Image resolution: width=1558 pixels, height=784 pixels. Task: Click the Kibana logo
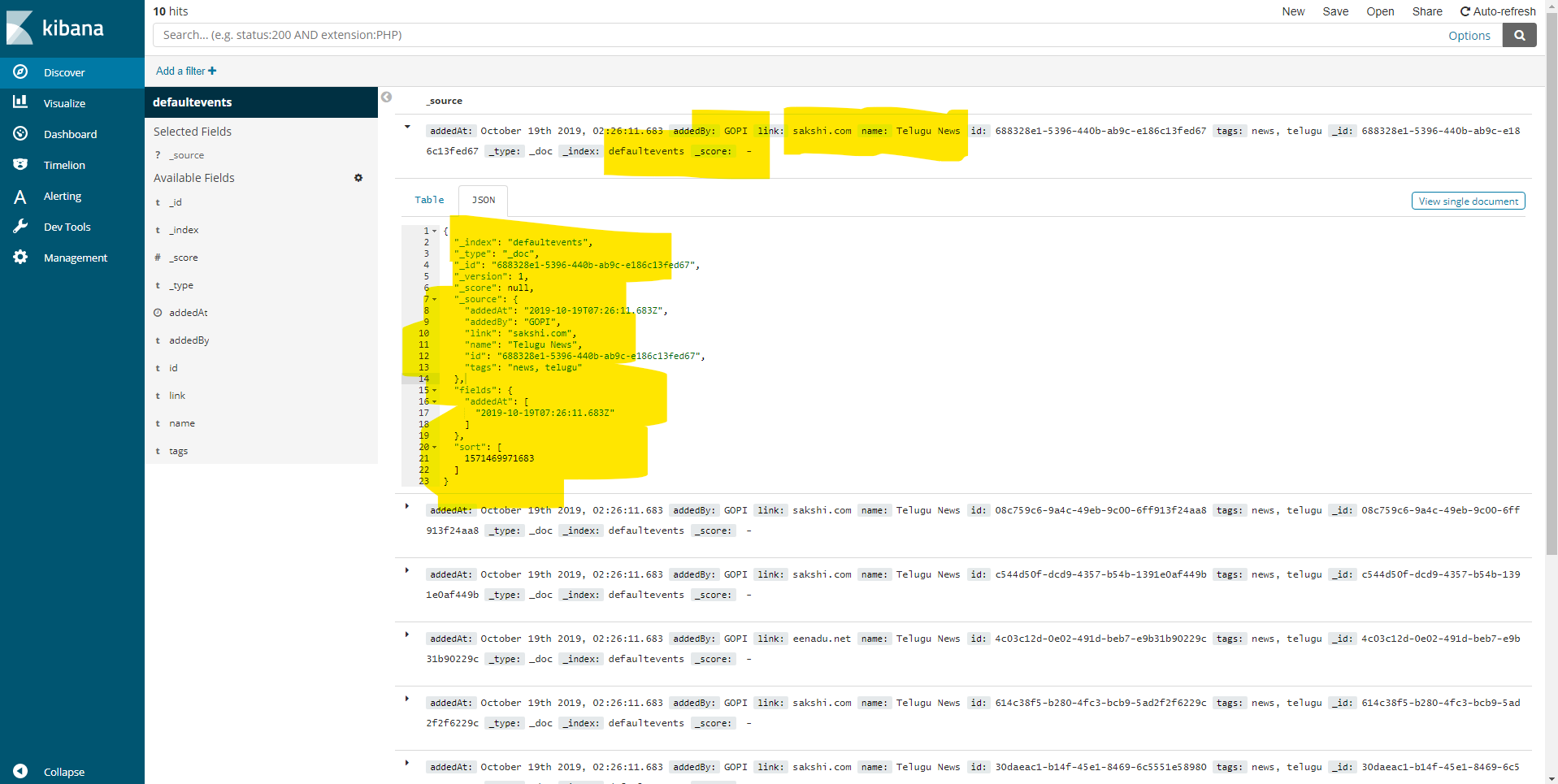(57, 28)
